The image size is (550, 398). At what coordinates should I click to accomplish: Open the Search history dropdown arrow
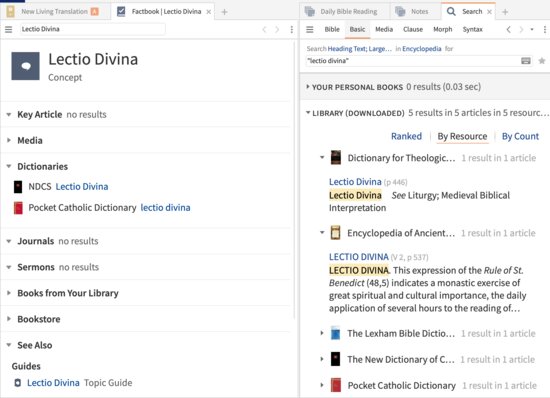tap(532, 29)
